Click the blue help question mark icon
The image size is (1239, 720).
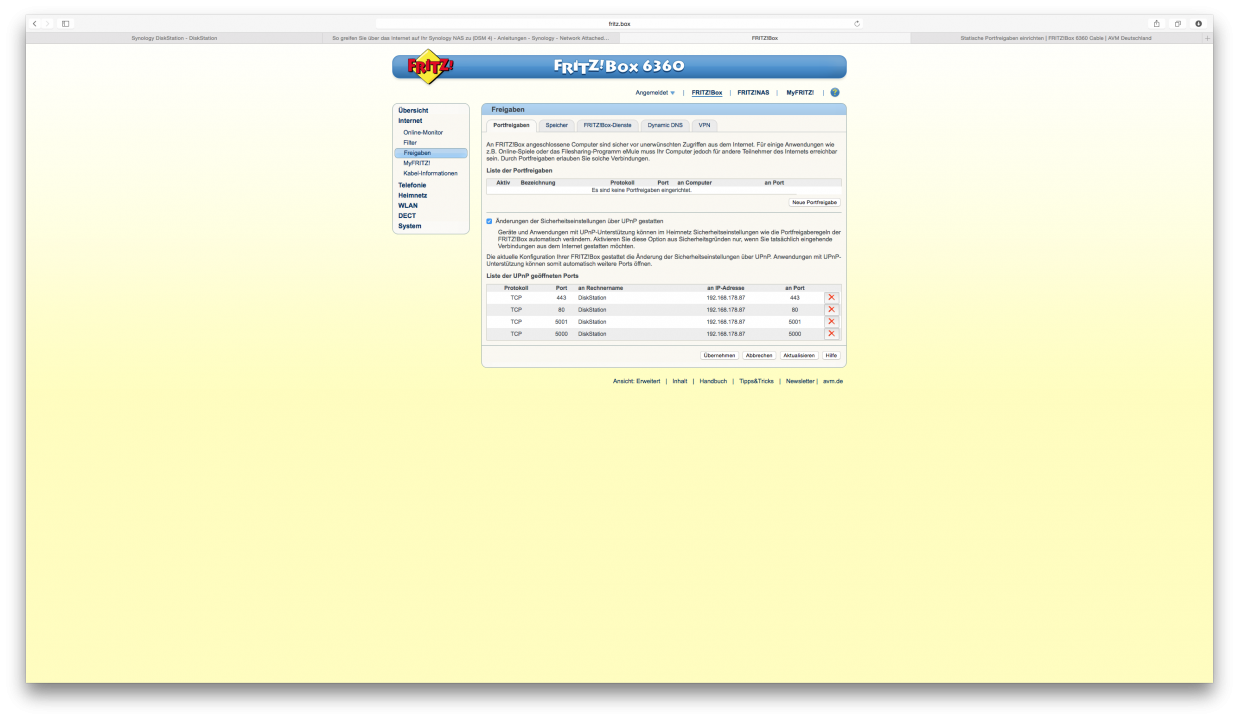tap(835, 92)
